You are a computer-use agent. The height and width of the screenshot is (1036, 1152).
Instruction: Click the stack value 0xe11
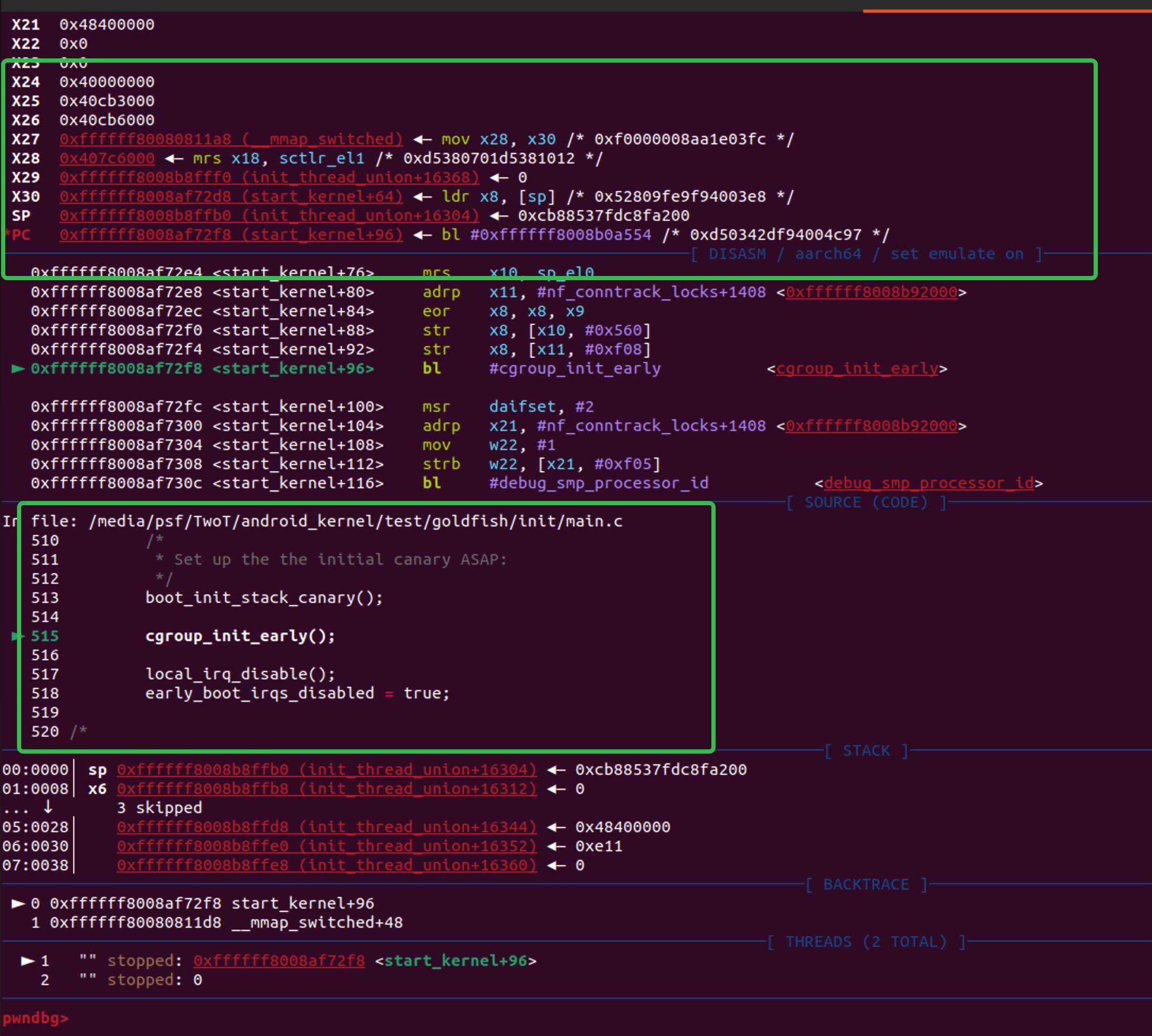(x=599, y=847)
